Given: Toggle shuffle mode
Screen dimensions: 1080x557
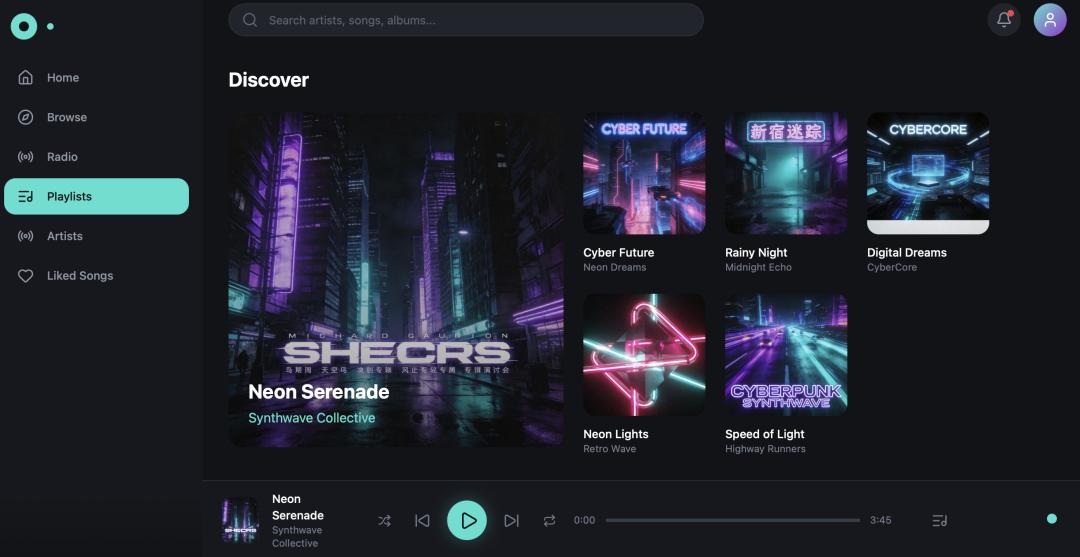Looking at the screenshot, I should pos(384,521).
